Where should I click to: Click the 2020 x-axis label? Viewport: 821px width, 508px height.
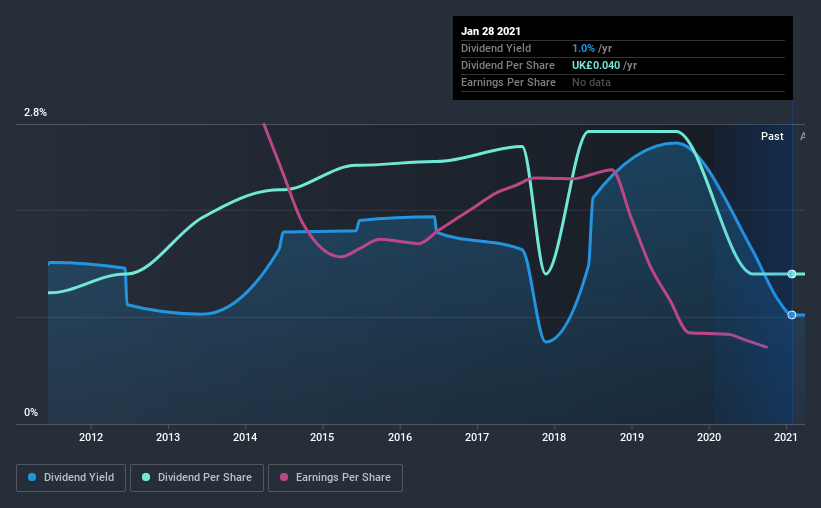709,437
